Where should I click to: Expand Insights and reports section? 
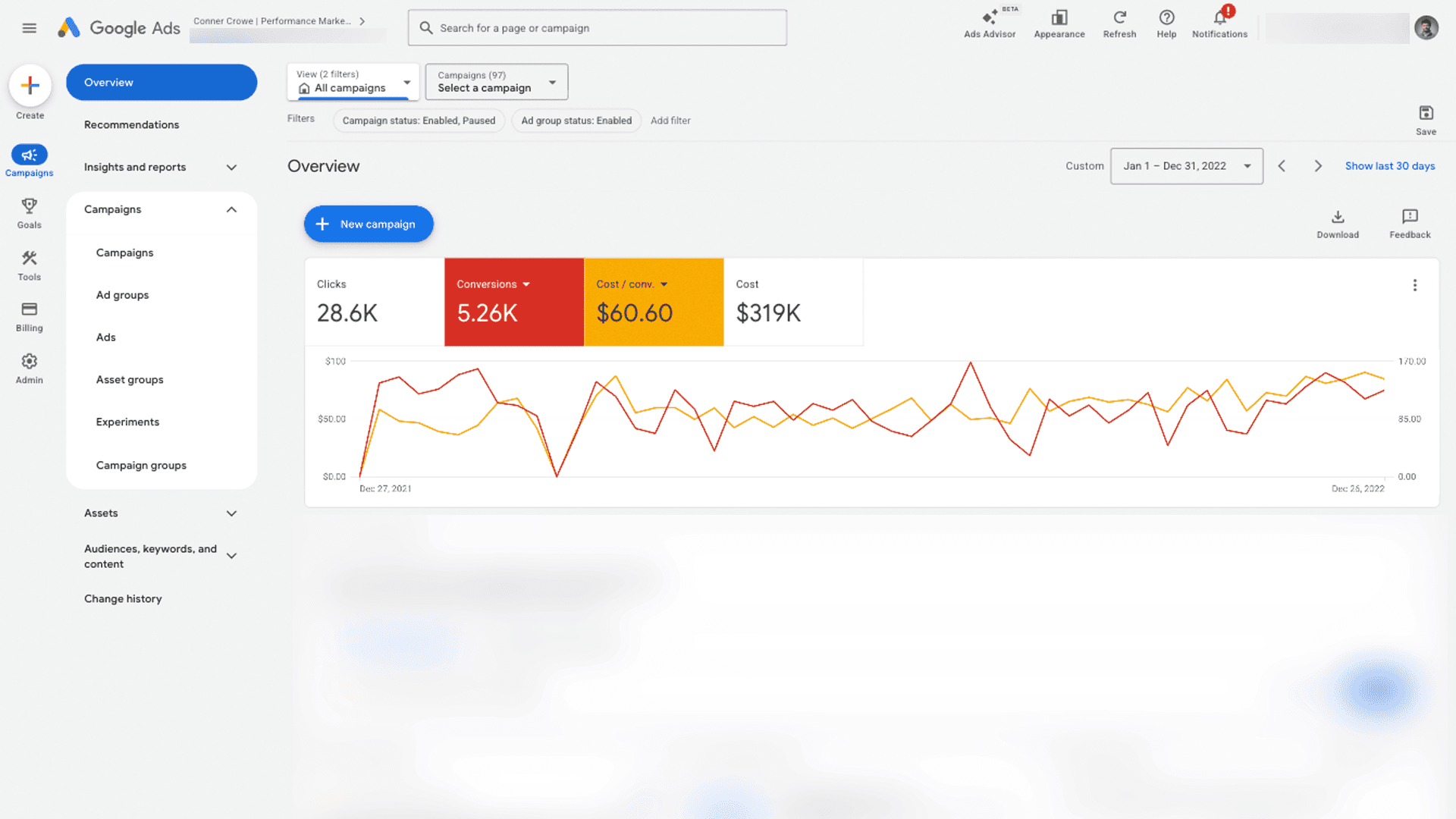click(231, 167)
